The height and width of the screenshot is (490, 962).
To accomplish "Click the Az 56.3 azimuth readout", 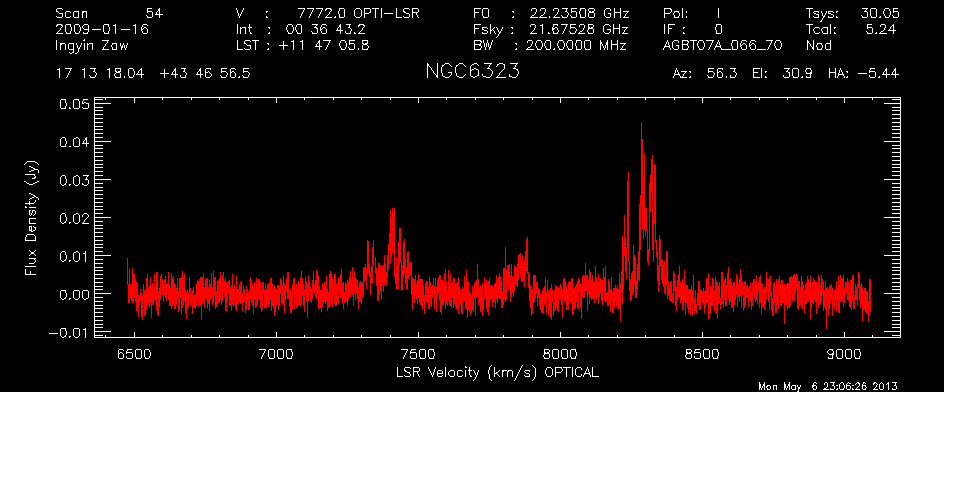I will (x=704, y=74).
